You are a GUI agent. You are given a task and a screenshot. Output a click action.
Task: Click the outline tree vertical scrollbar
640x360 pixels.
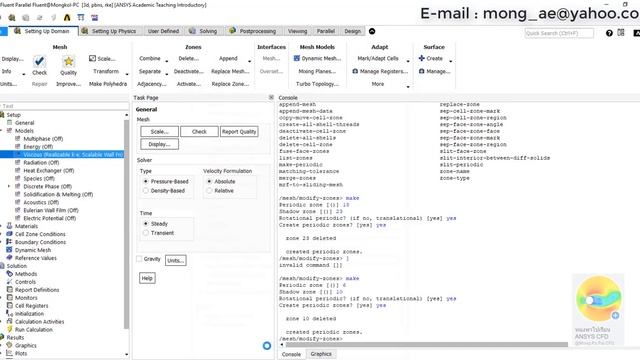(126, 224)
